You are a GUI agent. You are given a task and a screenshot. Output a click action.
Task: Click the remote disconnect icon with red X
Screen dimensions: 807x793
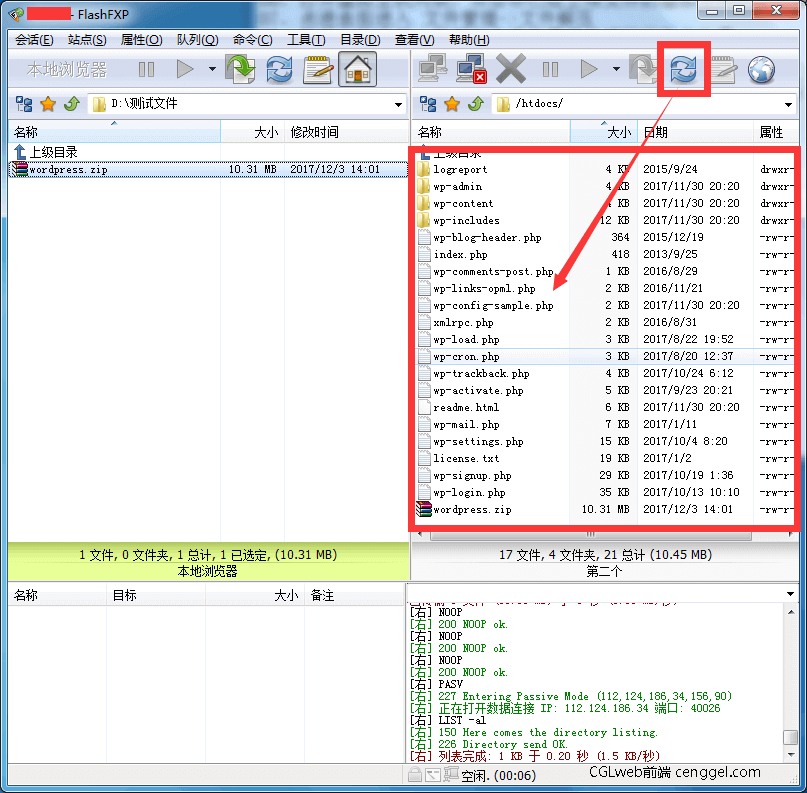(471, 69)
